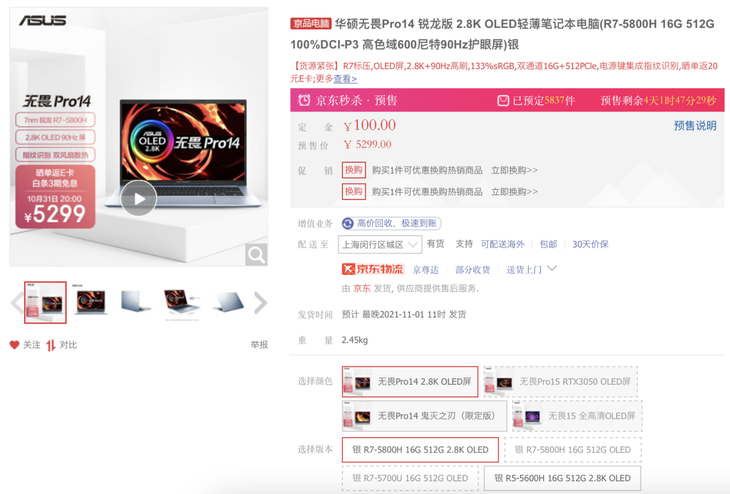Select 银 R7-5800H 16G 512G 2.8K OLED version

pos(420,450)
